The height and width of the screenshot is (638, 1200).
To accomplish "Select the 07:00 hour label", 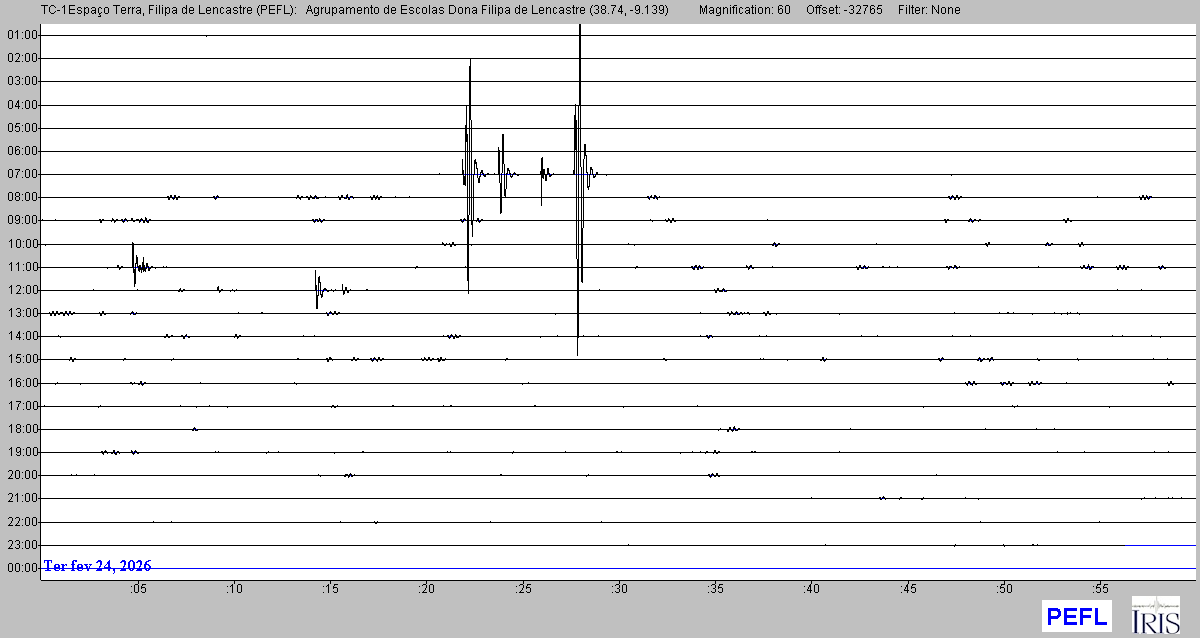I will tap(22, 174).
